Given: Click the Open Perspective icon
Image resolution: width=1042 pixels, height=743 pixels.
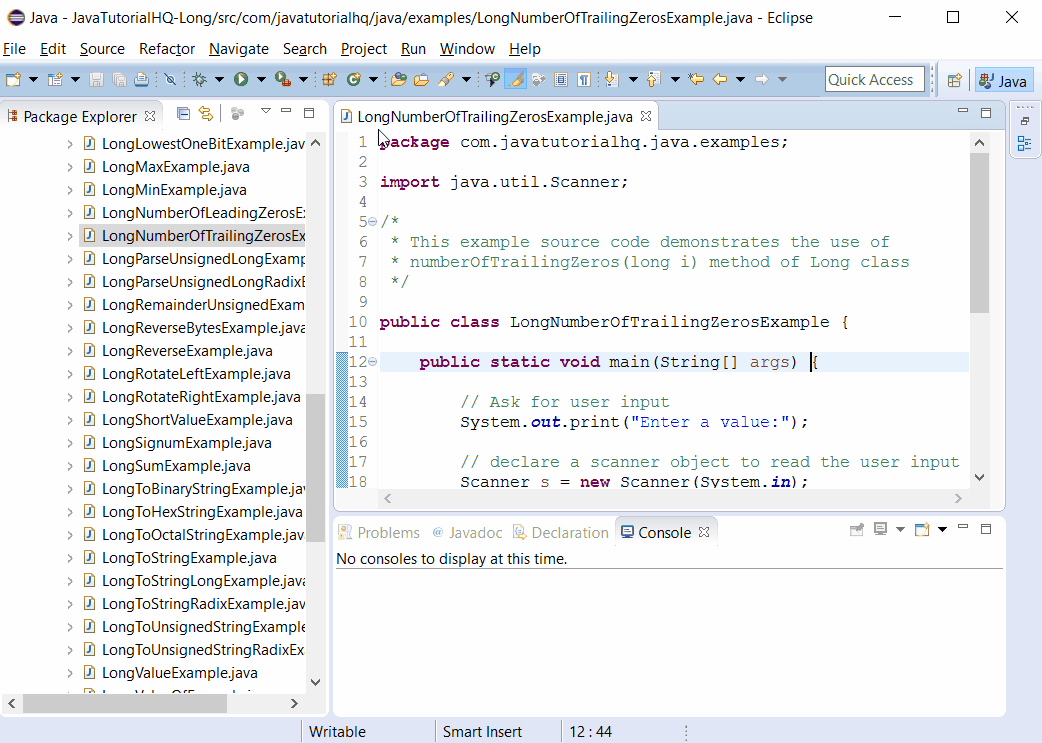Looking at the screenshot, I should click(954, 80).
